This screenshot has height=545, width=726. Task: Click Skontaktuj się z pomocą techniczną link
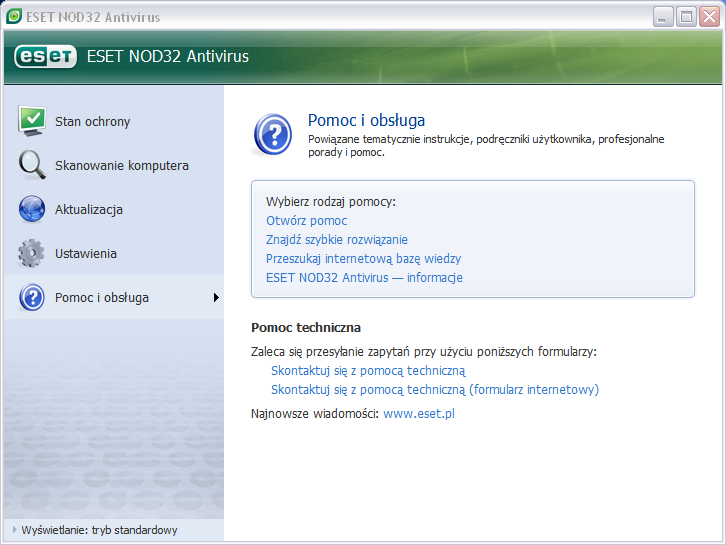(x=368, y=371)
